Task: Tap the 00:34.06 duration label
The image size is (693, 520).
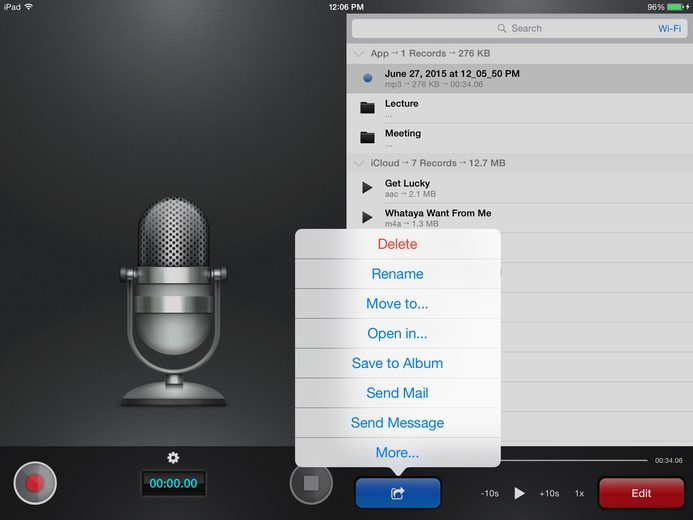Action: click(668, 460)
